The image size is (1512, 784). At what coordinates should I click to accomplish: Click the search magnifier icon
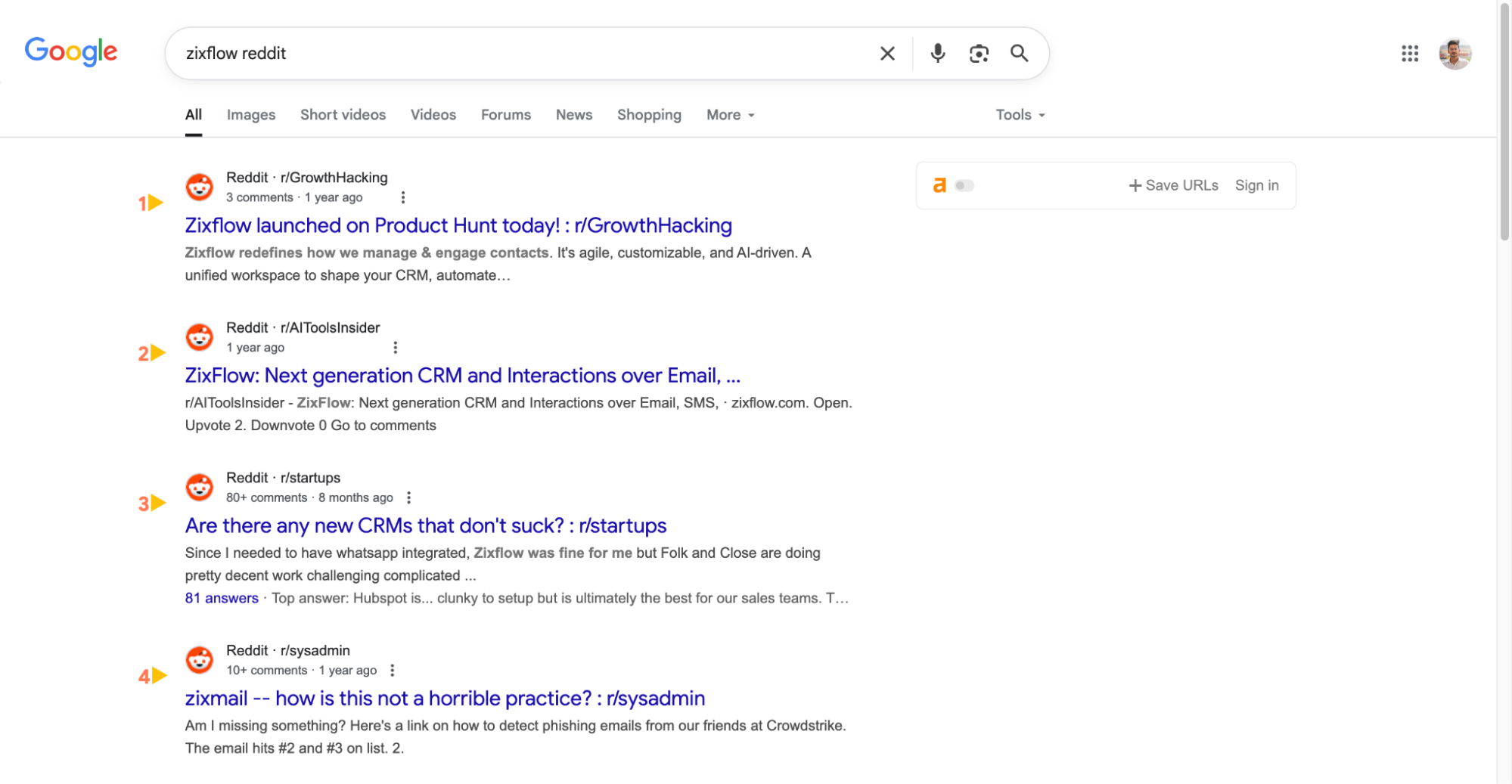click(x=1019, y=53)
